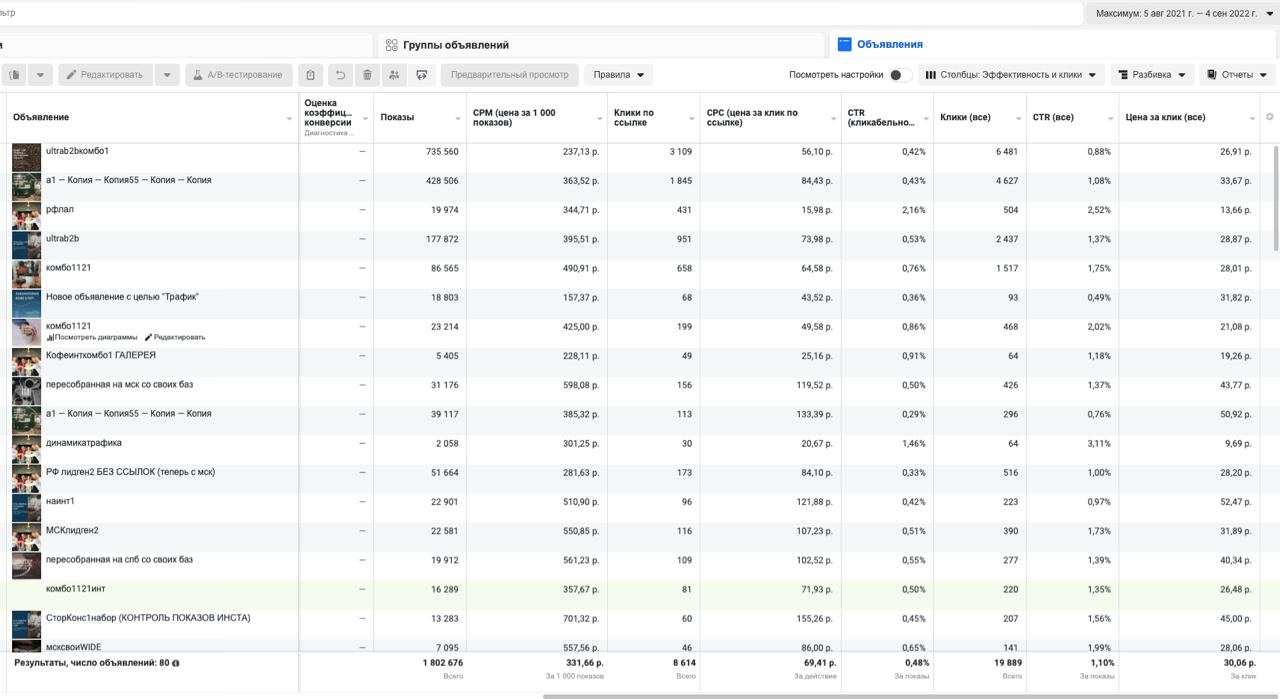Open the Разбивка dropdown
Screen dimensions: 1280x699
click(x=1152, y=75)
